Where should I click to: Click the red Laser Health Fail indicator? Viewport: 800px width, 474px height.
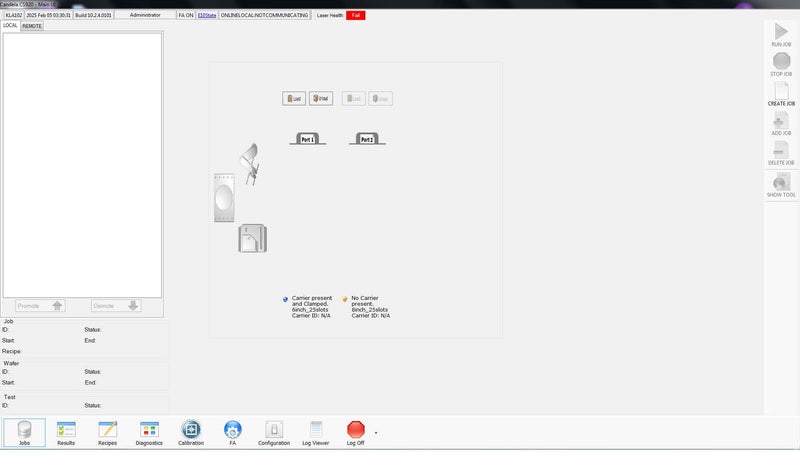coord(356,15)
